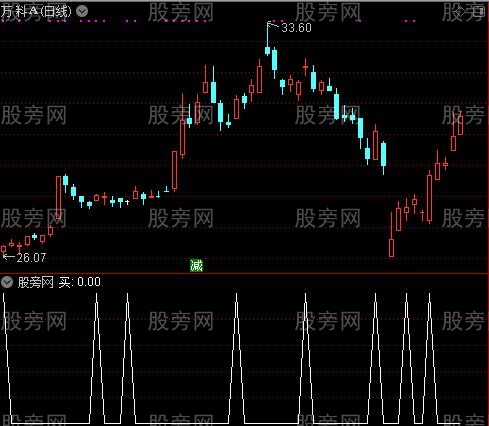Select the 万科A(日线) chart title text
Screen dimensions: 489x426
coord(36,12)
